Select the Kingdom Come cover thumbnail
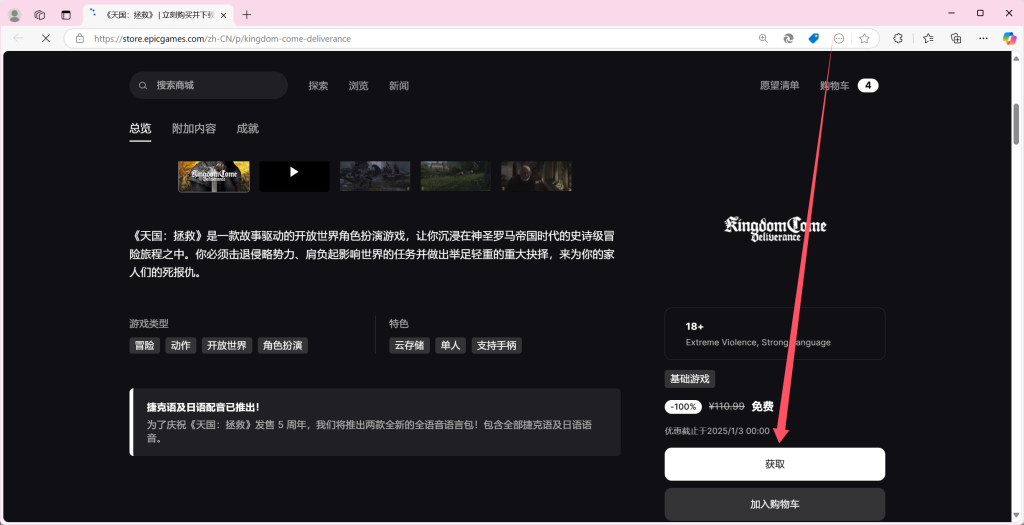 214,176
